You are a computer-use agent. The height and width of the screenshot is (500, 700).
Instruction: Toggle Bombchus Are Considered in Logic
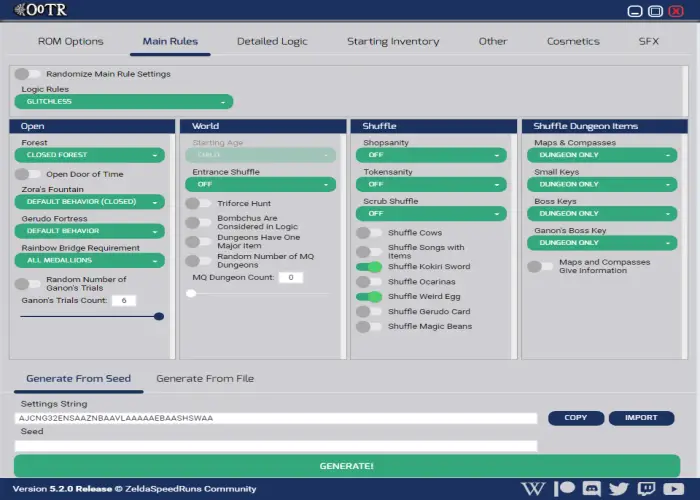click(x=198, y=222)
